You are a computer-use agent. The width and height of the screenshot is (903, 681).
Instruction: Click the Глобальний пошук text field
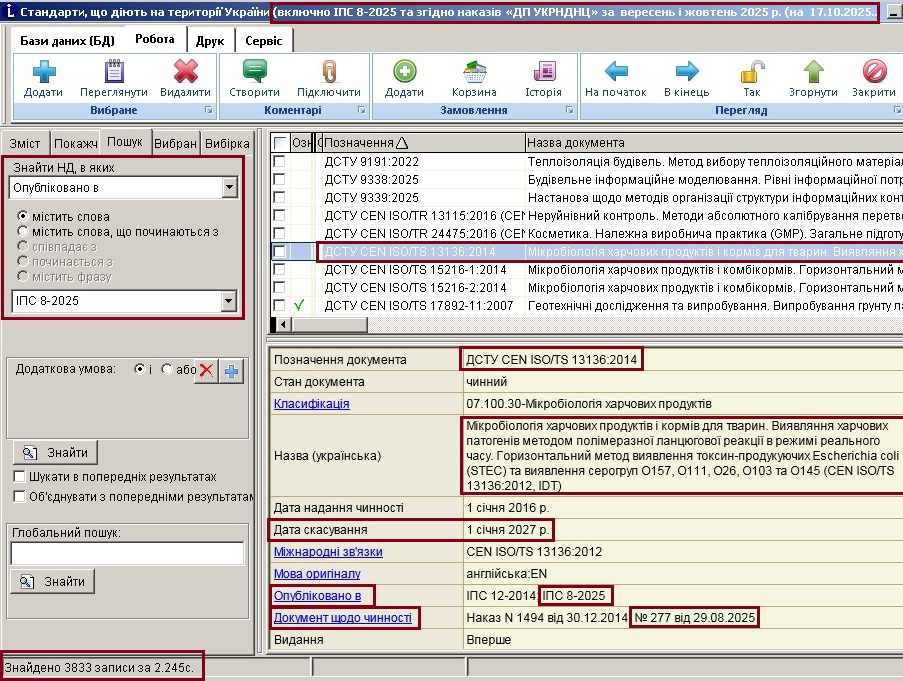pyautogui.click(x=127, y=553)
